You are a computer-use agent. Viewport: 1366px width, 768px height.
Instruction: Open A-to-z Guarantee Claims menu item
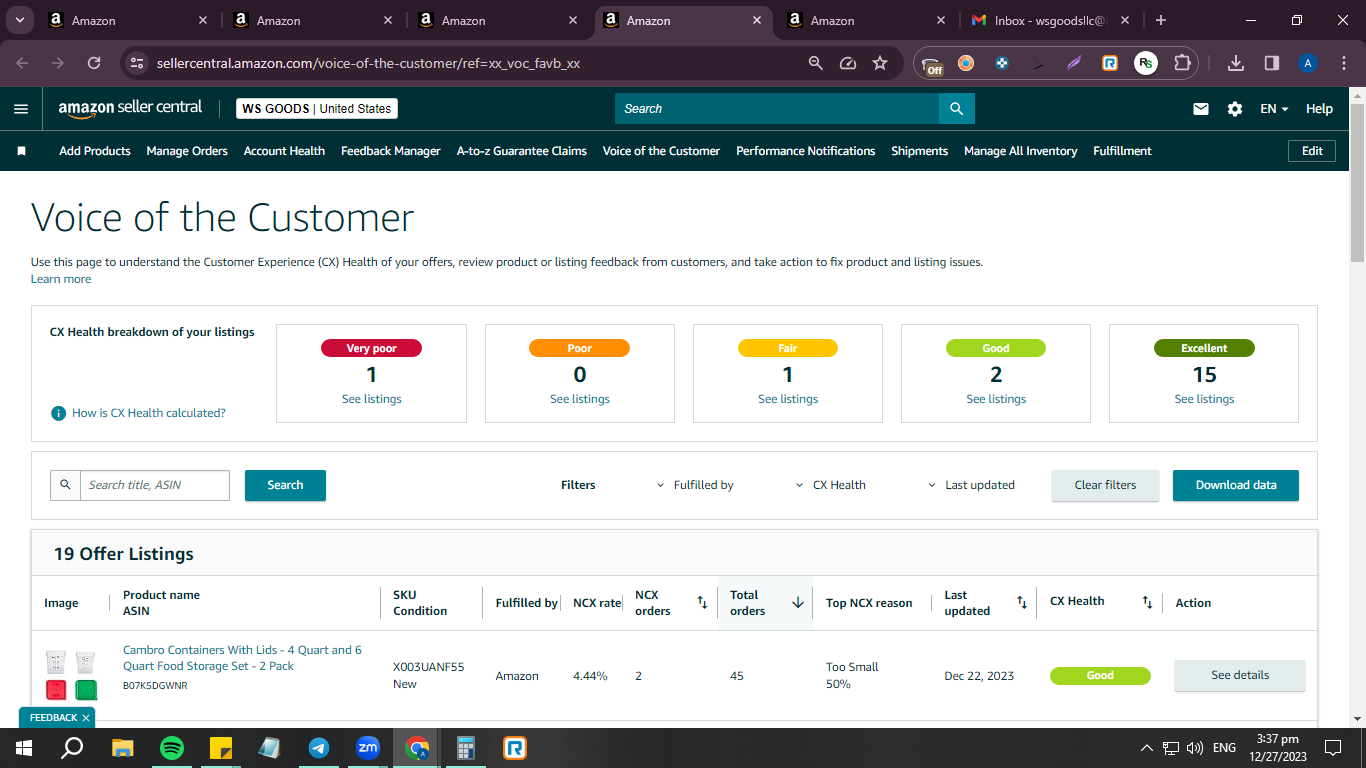522,151
